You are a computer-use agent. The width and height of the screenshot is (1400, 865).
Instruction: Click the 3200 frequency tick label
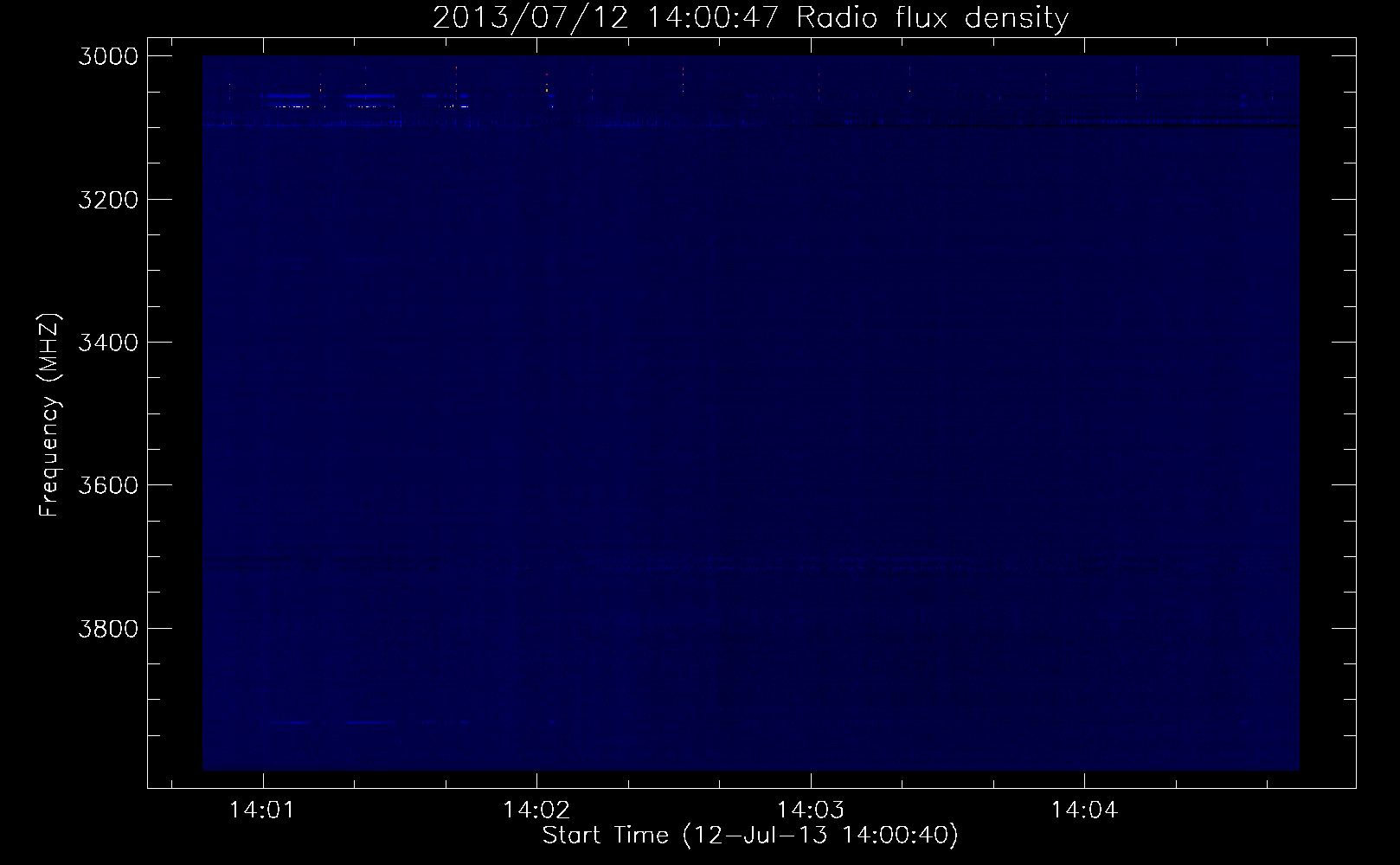pos(108,200)
